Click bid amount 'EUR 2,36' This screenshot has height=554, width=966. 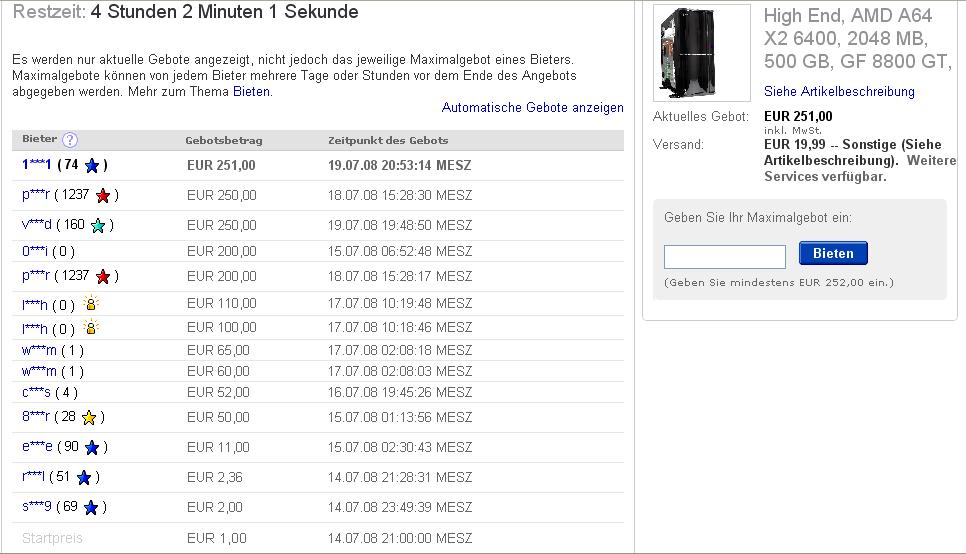tap(214, 478)
